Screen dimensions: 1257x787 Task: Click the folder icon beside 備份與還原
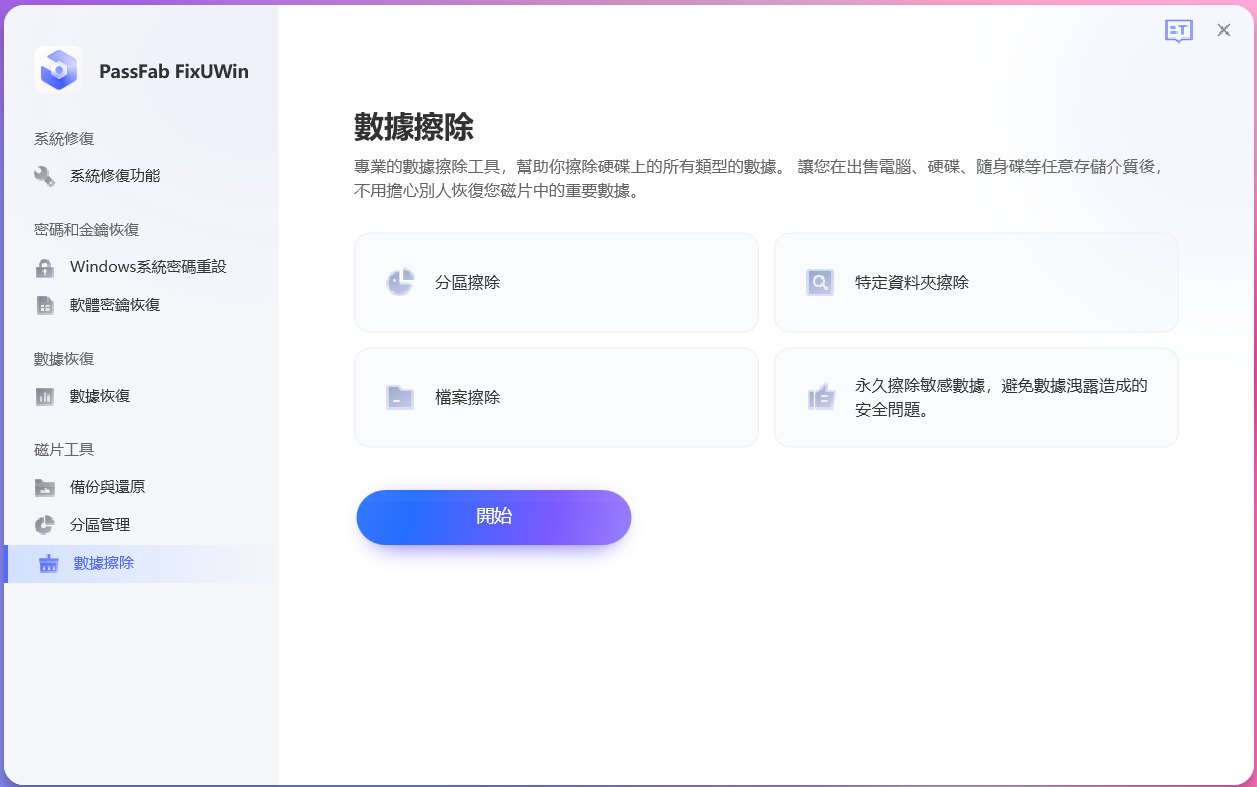(x=45, y=488)
